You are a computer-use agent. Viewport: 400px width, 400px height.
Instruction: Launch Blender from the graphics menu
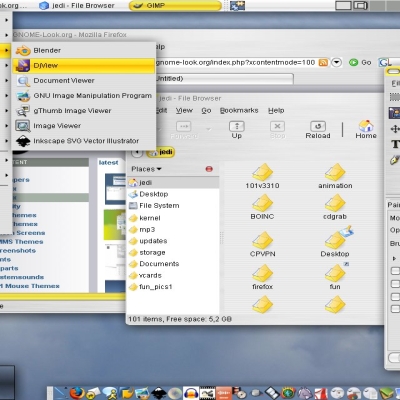[84, 51]
